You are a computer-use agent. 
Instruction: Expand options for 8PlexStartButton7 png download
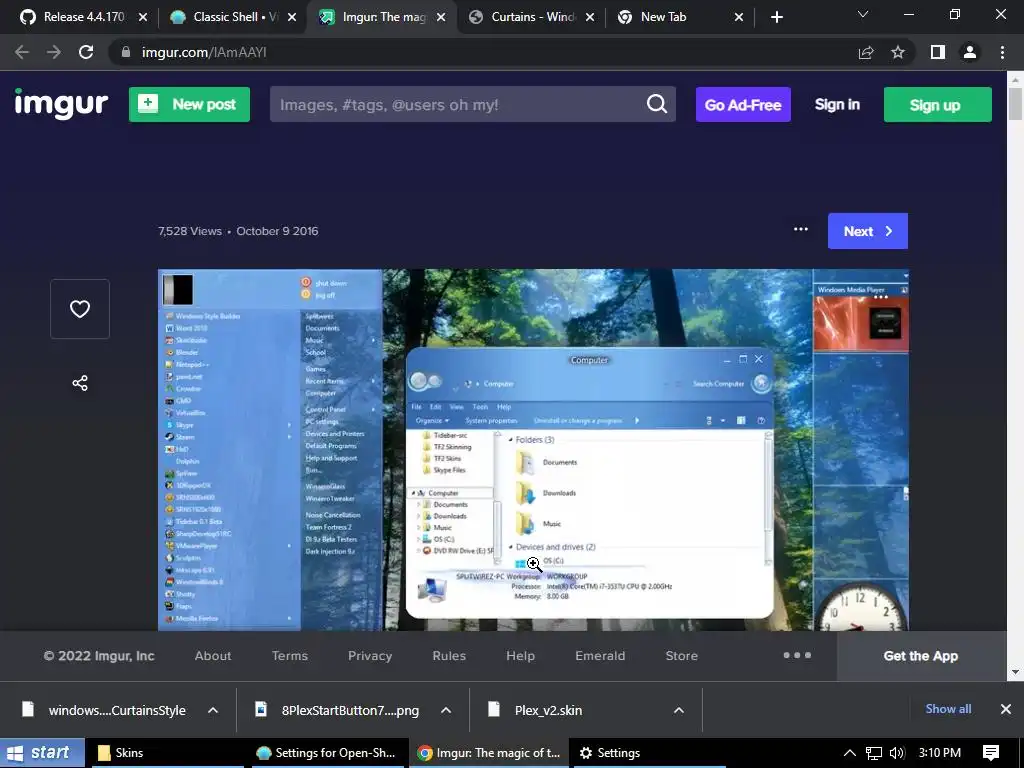[x=446, y=710]
